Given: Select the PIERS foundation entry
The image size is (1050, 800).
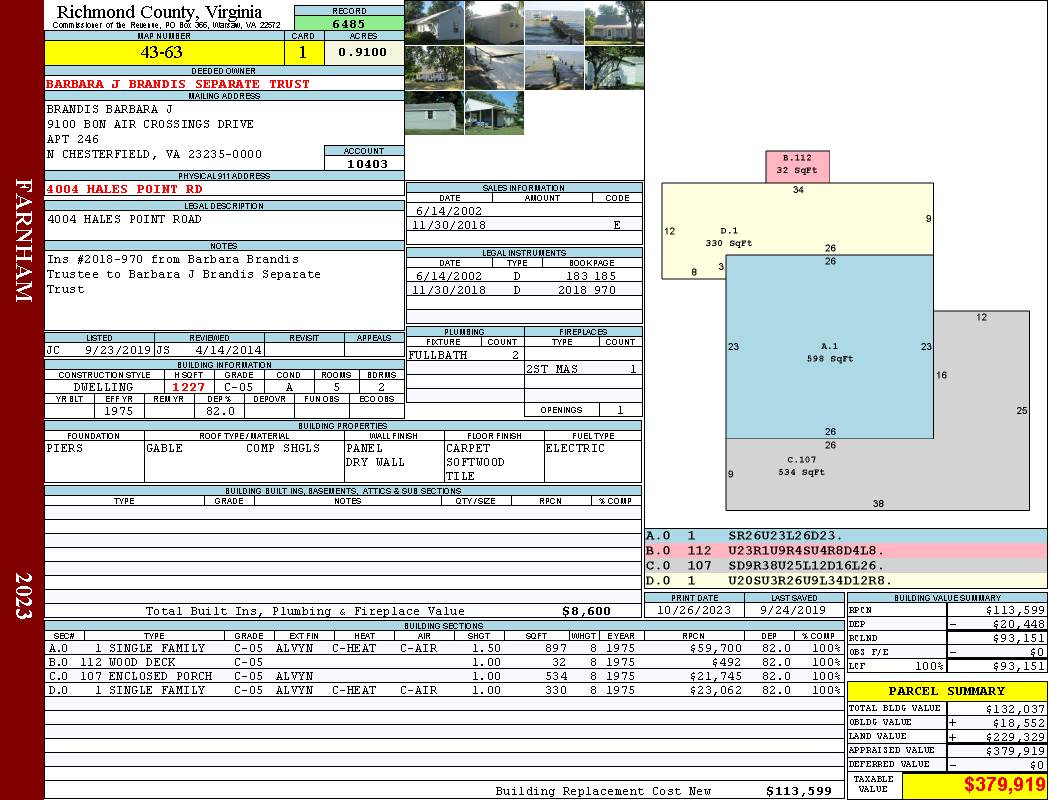Looking at the screenshot, I should pyautogui.click(x=64, y=449).
